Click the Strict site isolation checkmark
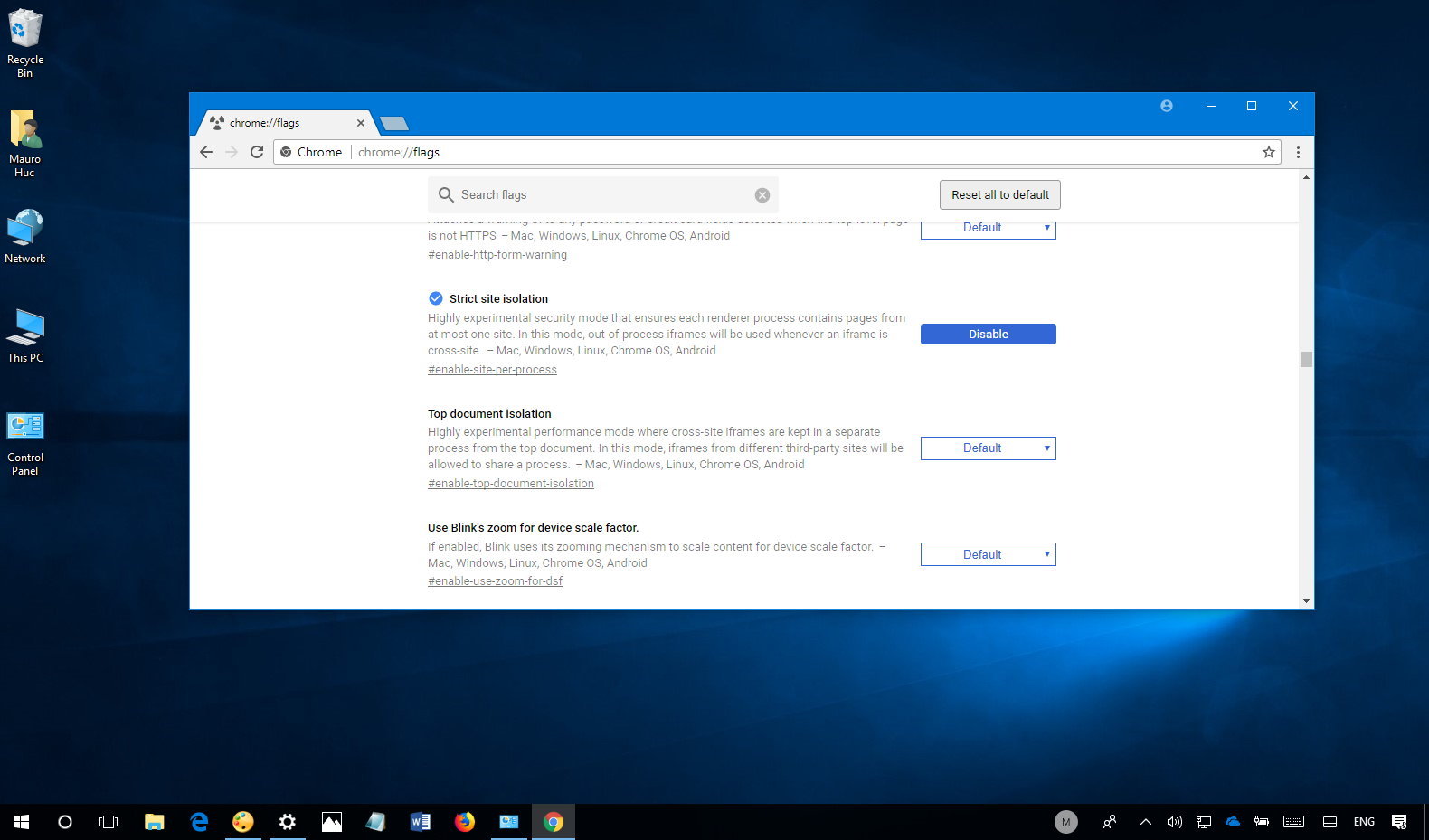Viewport: 1429px width, 840px height. coord(435,298)
